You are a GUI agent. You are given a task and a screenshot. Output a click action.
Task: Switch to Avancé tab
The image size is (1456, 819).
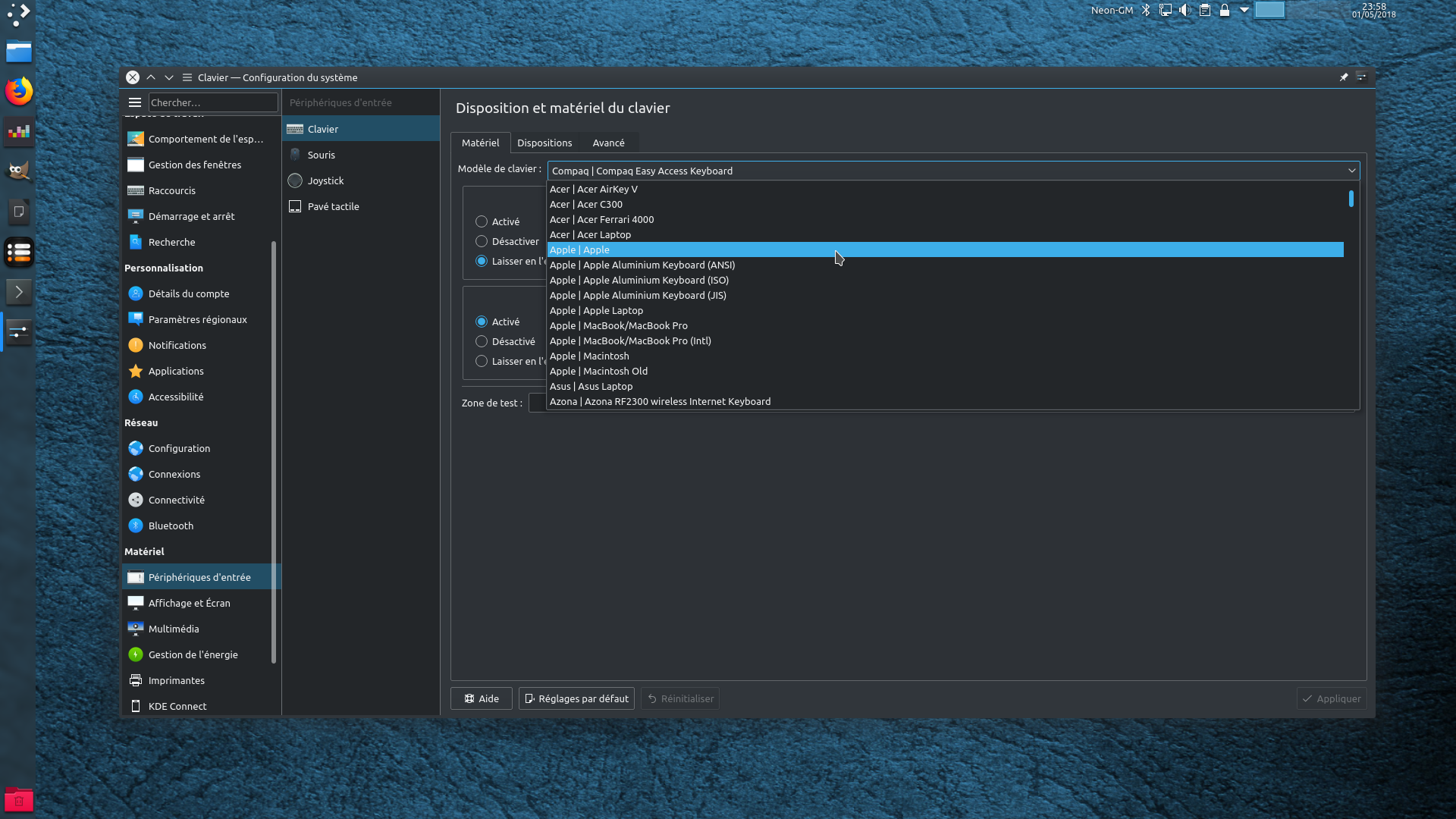point(608,143)
